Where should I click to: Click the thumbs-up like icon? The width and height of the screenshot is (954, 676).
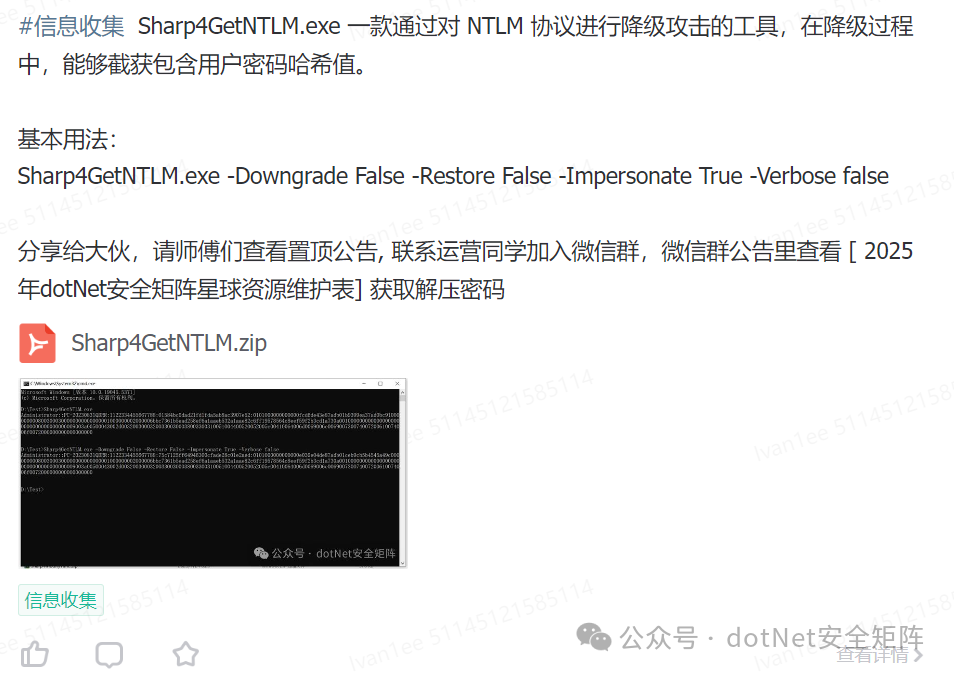tap(35, 655)
